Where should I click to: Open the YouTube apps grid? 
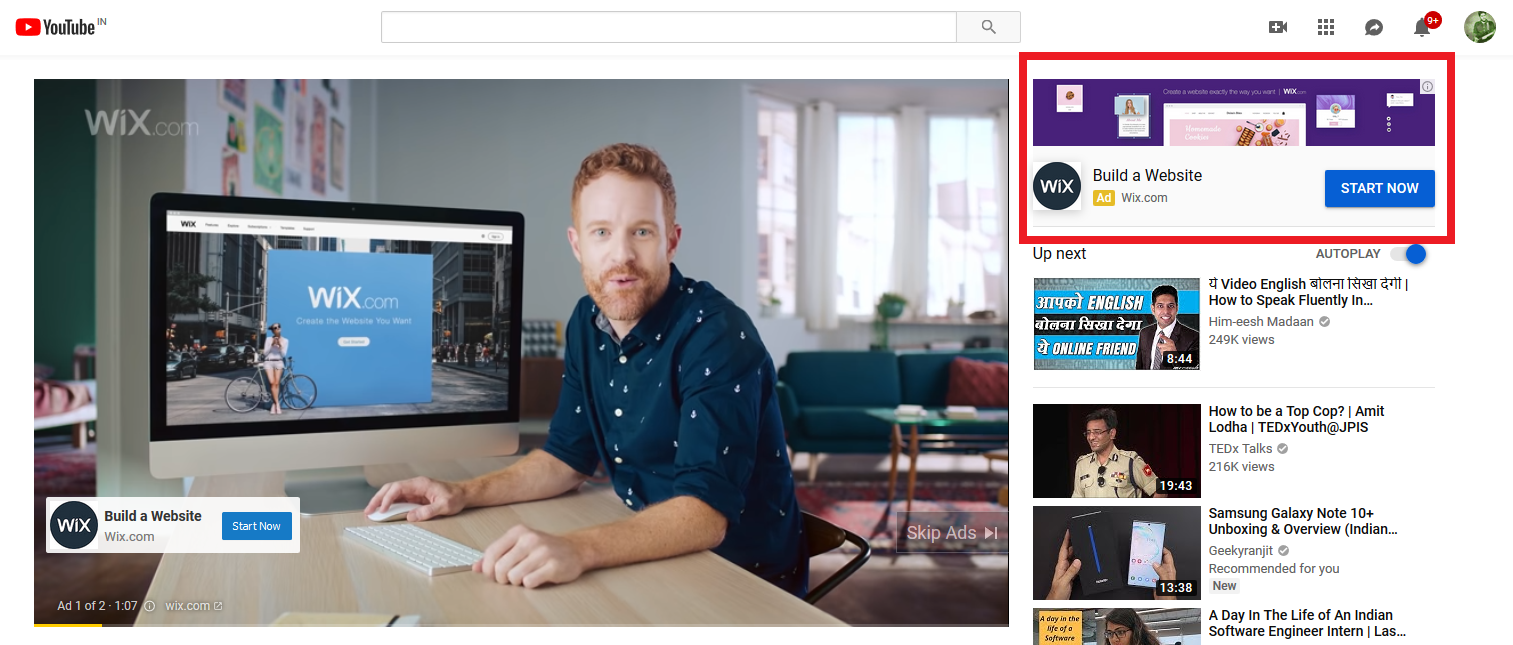click(x=1326, y=27)
